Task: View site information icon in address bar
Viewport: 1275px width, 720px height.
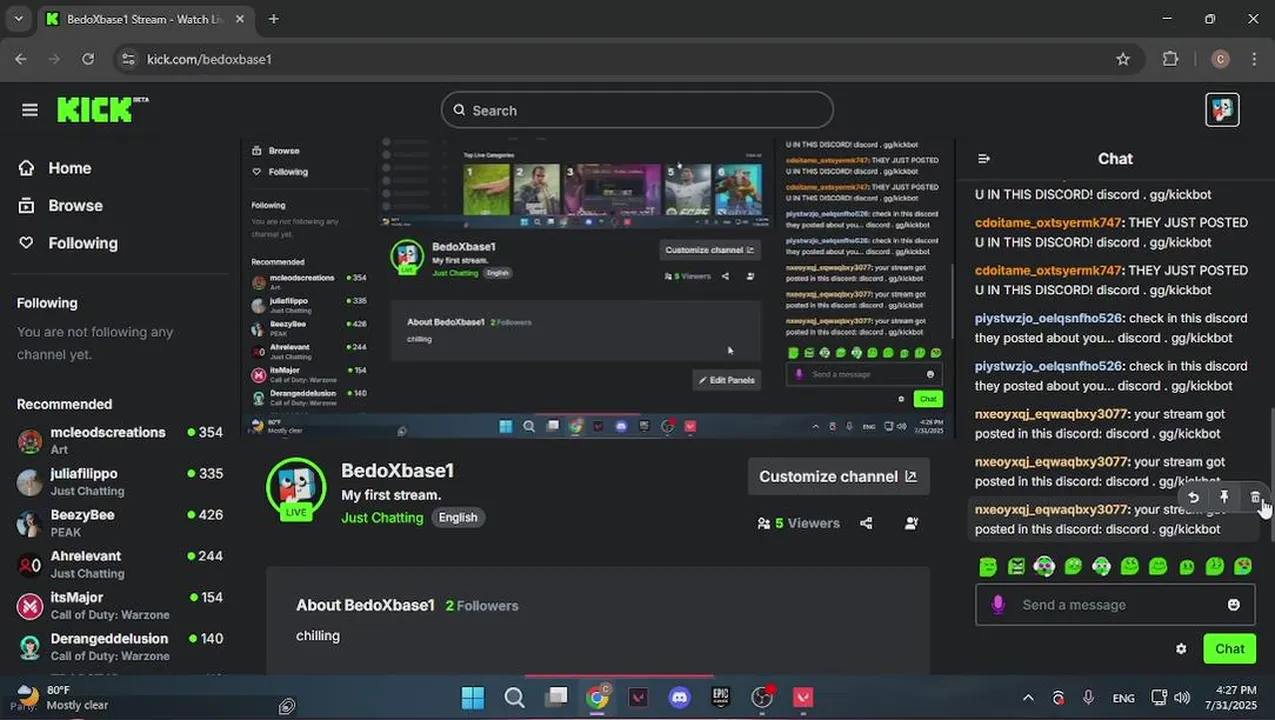Action: click(127, 59)
